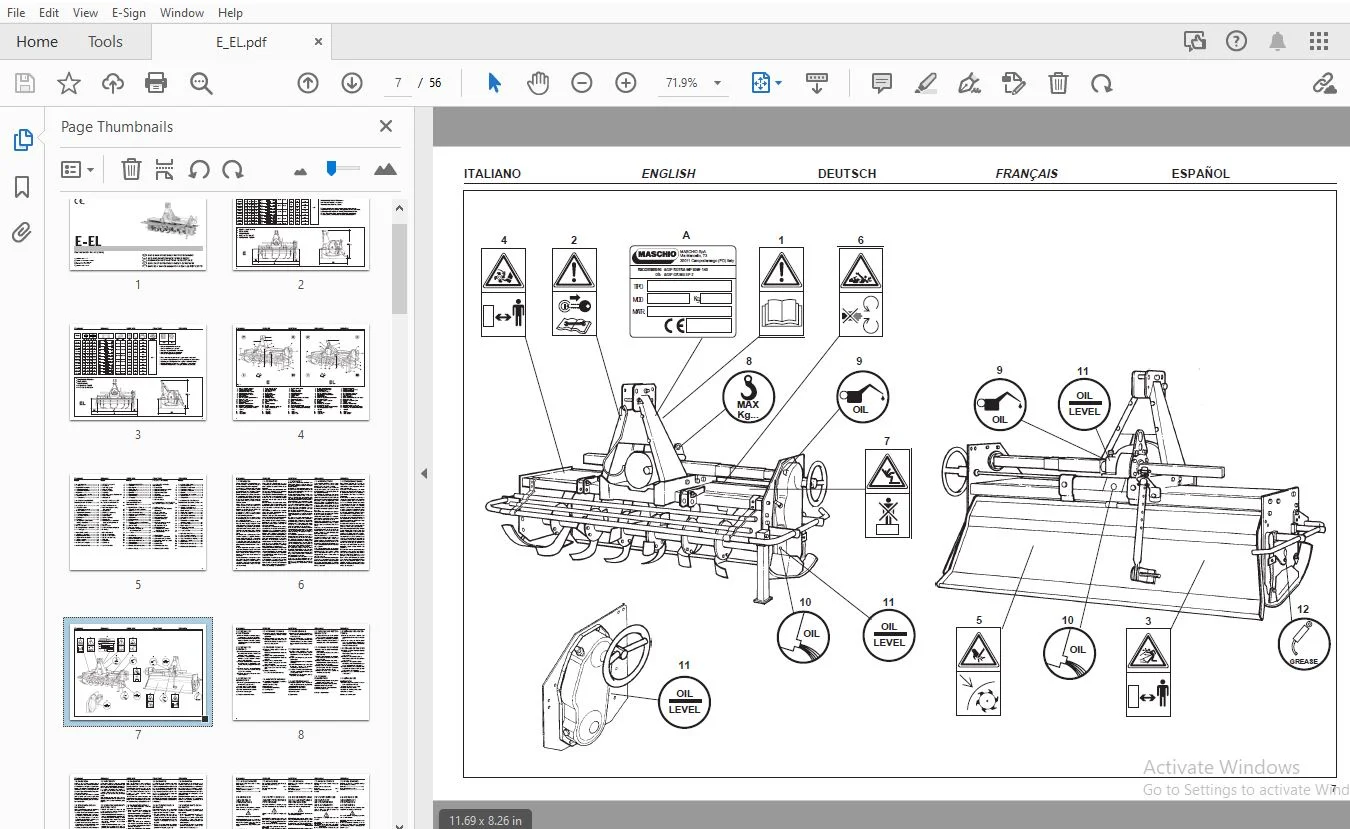This screenshot has height=829, width=1350.
Task: Reduce thumbnail size with small mountain icon
Action: click(301, 171)
